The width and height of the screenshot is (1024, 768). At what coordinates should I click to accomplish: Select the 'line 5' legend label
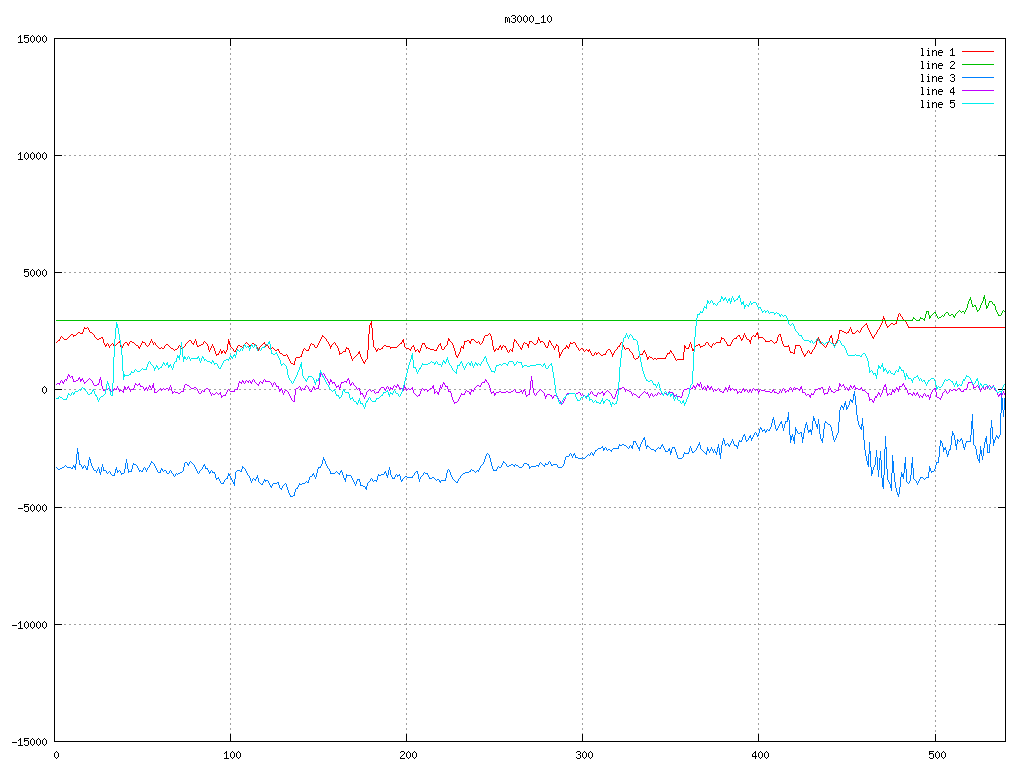(937, 104)
